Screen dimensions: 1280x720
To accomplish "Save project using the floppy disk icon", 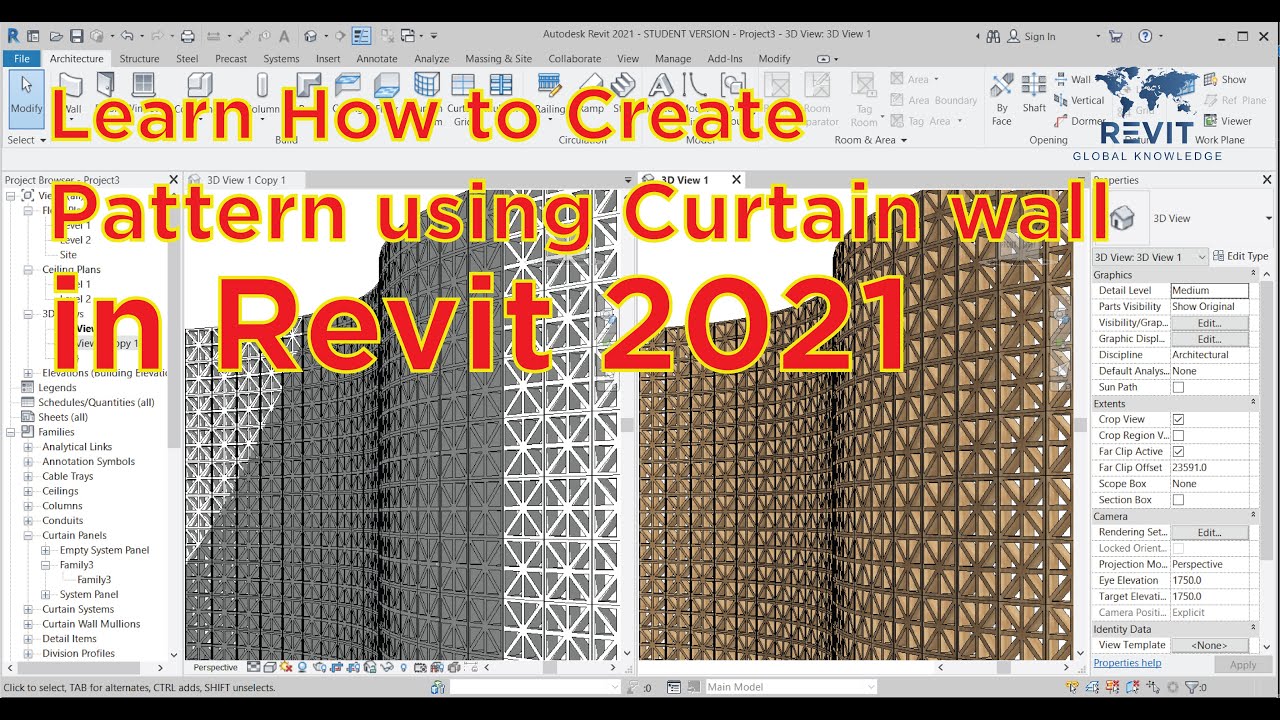I will click(76, 36).
